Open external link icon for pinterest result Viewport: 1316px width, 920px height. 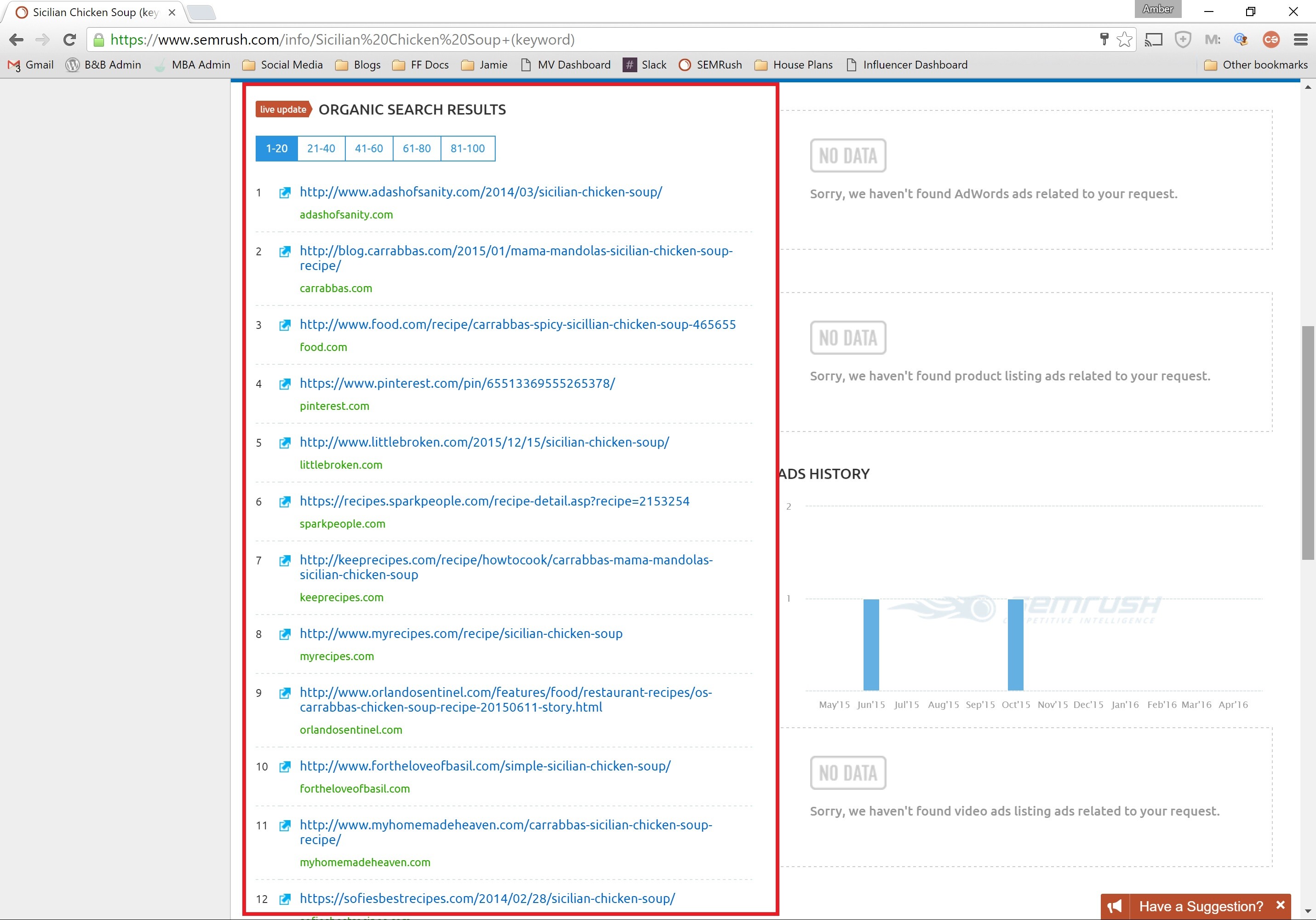[x=284, y=384]
